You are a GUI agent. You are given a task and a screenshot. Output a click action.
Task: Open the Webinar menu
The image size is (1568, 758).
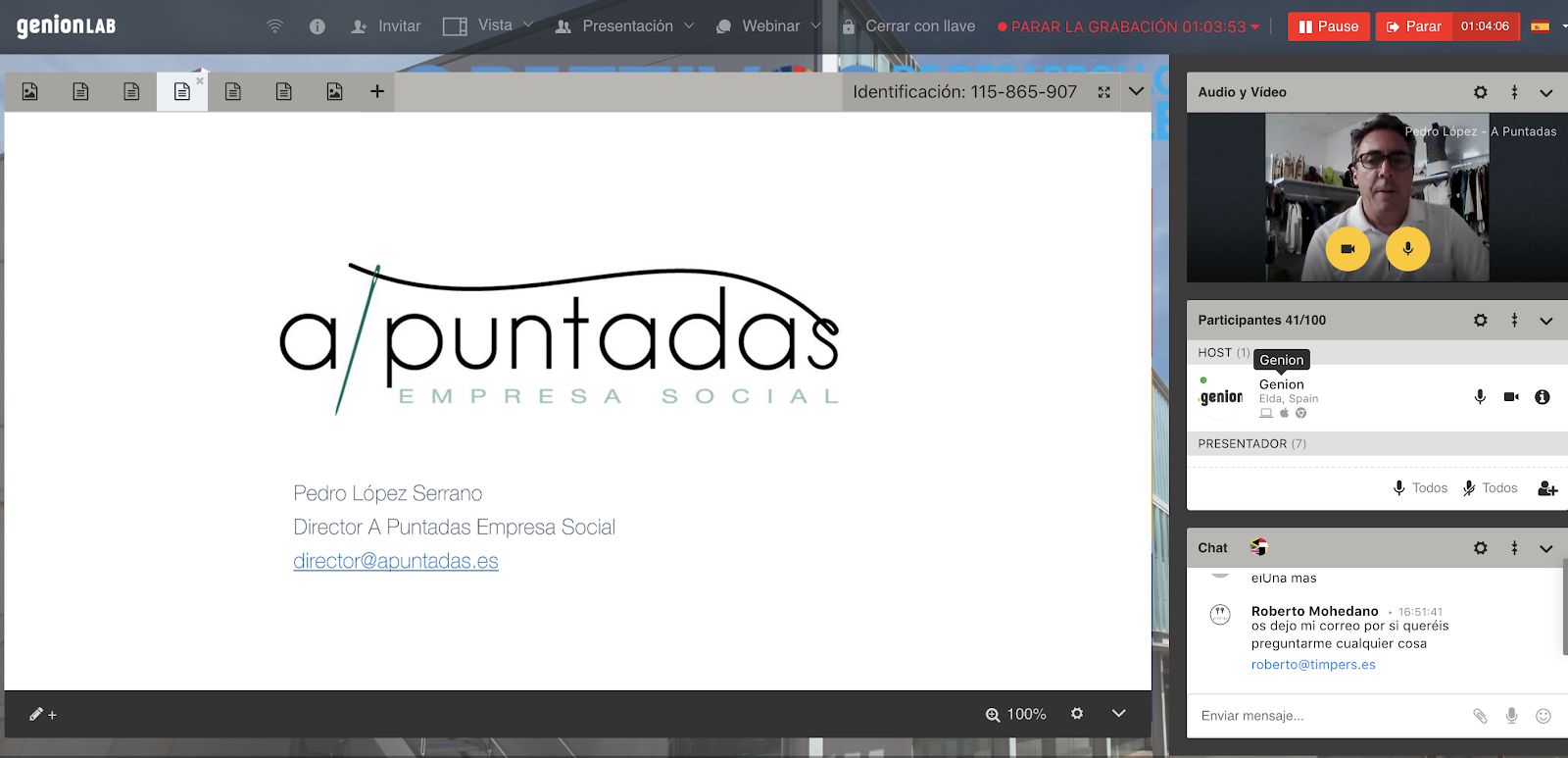pyautogui.click(x=768, y=26)
